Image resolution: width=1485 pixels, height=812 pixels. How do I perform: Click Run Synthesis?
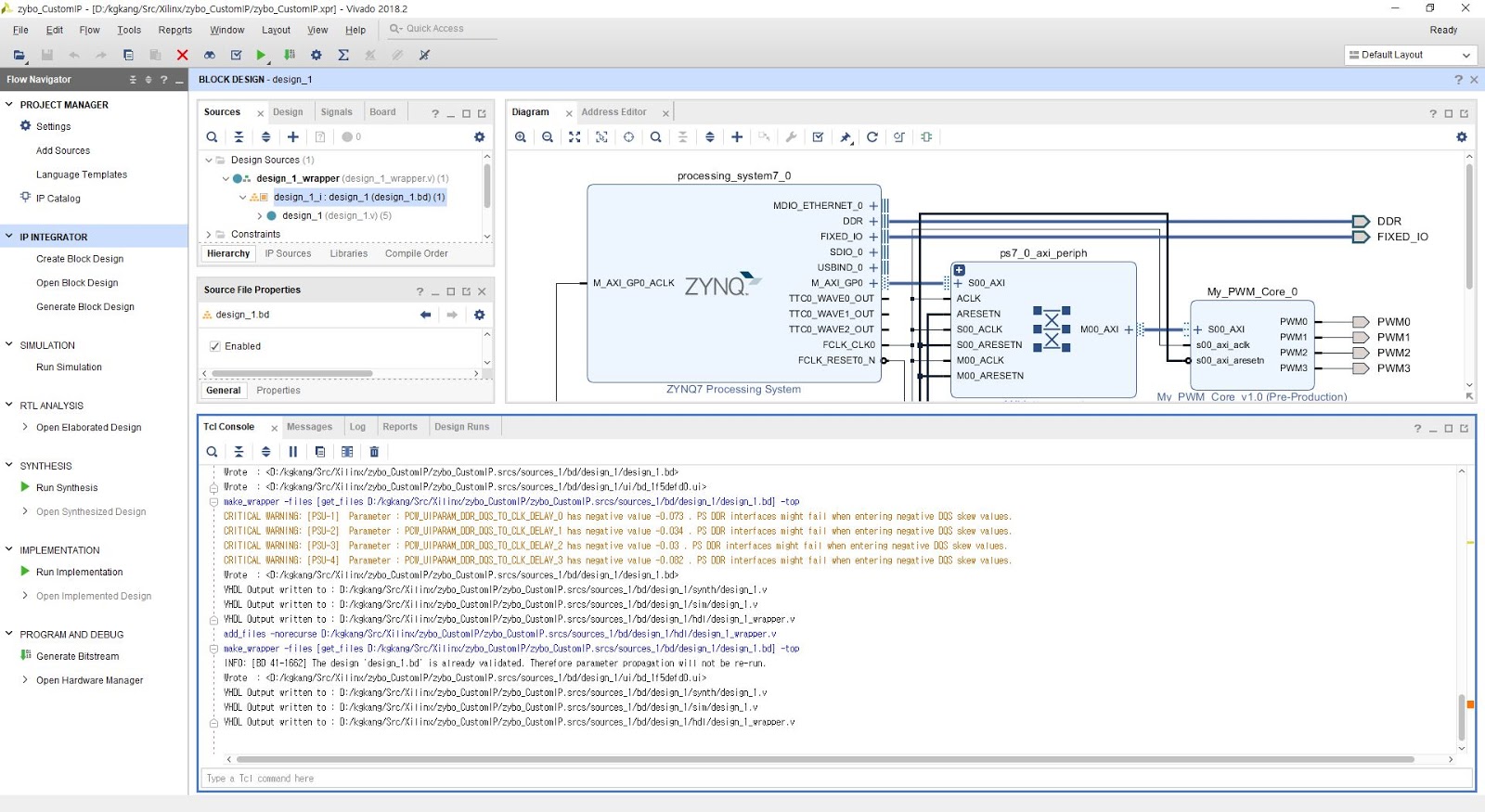pyautogui.click(x=67, y=487)
